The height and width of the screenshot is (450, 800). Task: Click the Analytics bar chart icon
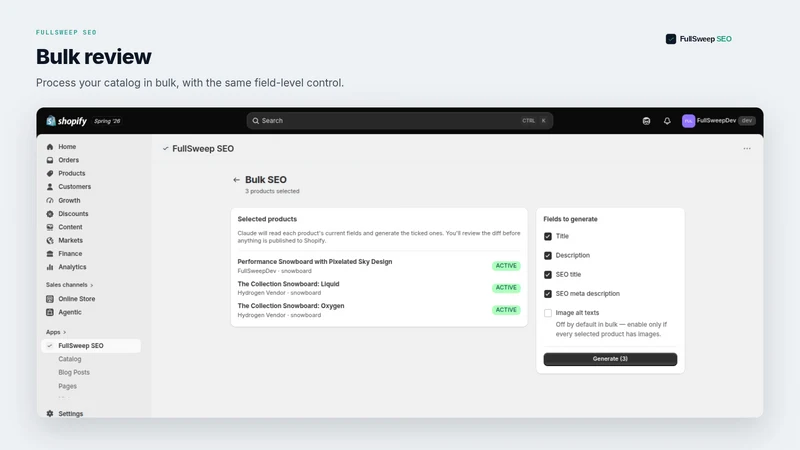point(50,267)
